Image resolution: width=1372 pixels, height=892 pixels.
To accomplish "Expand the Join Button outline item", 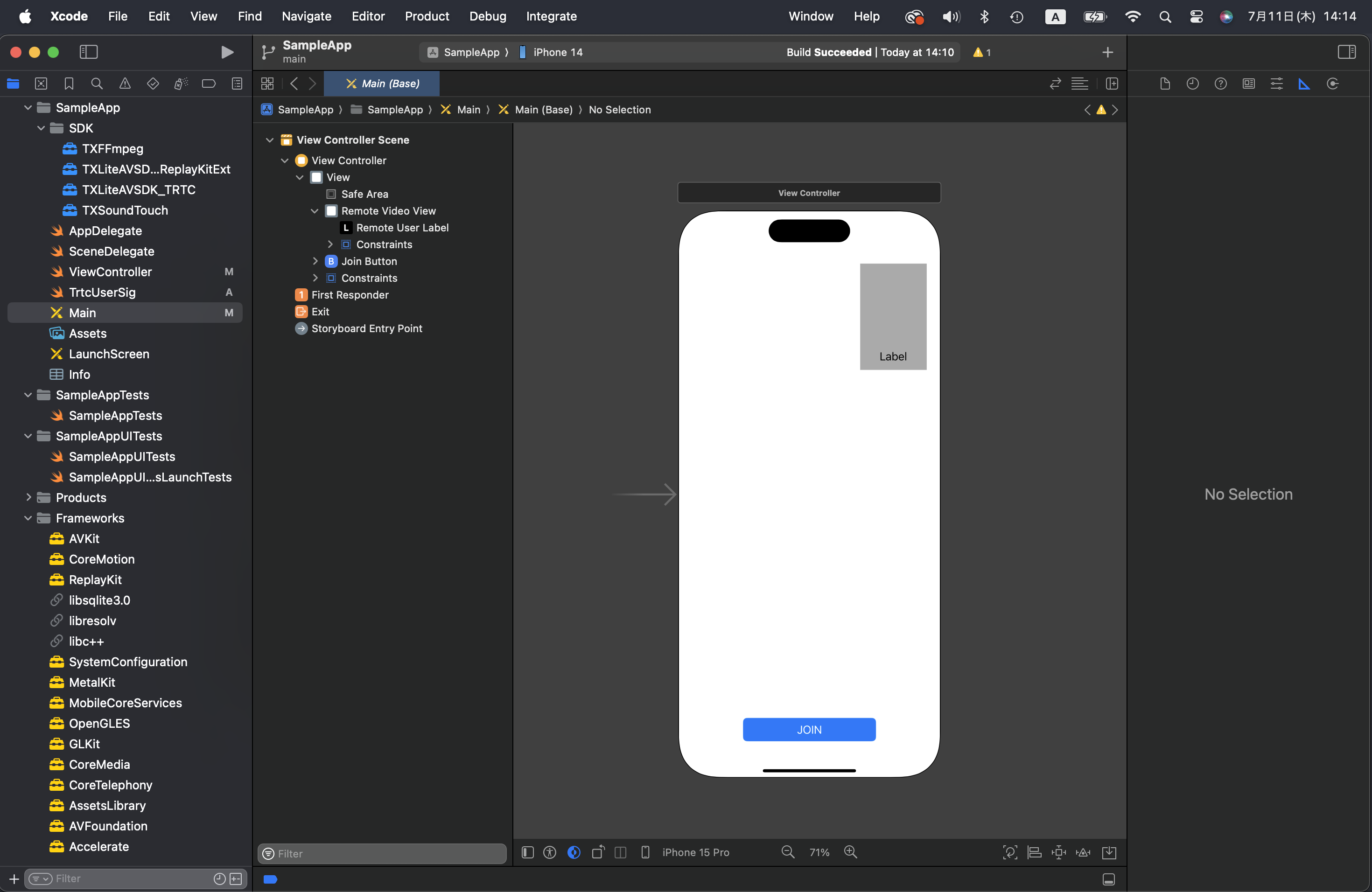I will click(315, 261).
